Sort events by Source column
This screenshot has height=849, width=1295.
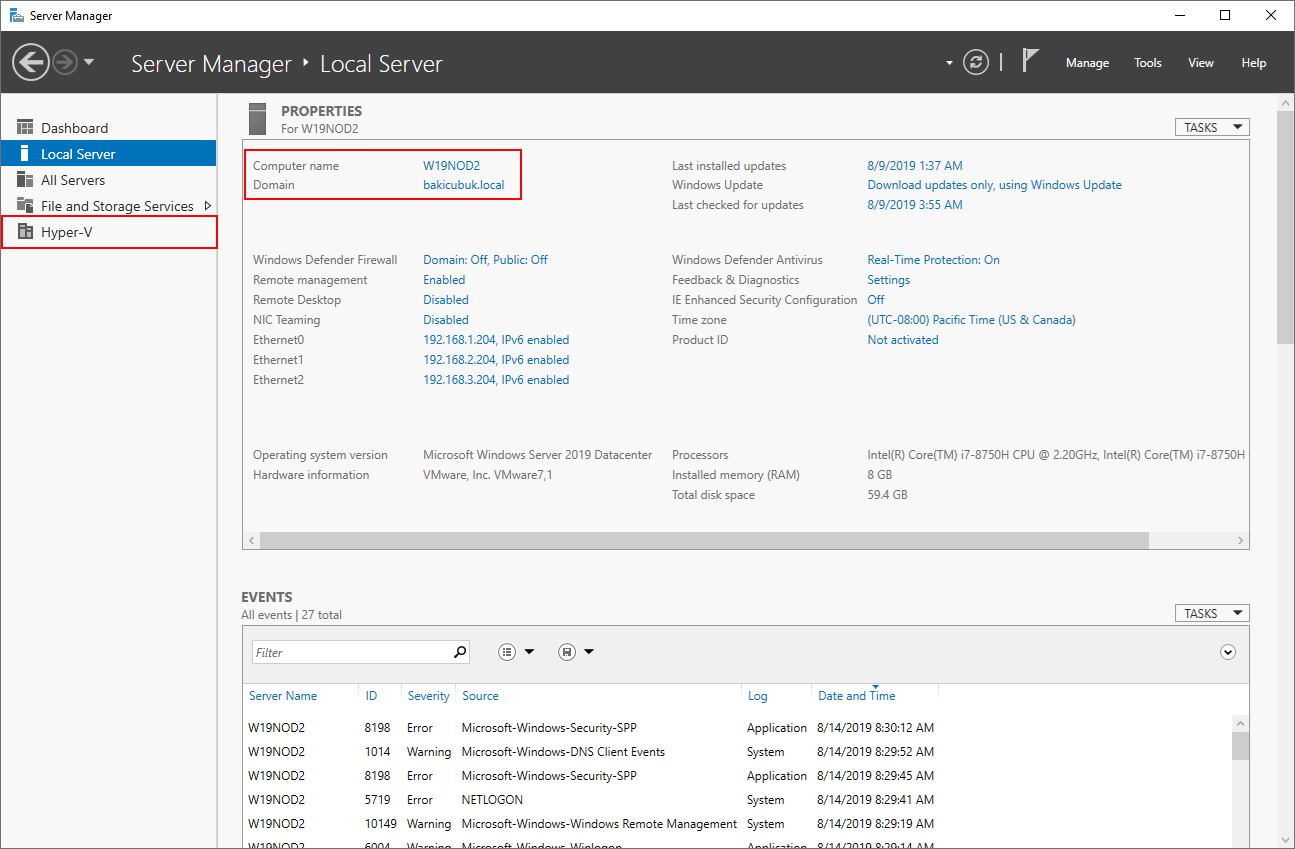480,696
